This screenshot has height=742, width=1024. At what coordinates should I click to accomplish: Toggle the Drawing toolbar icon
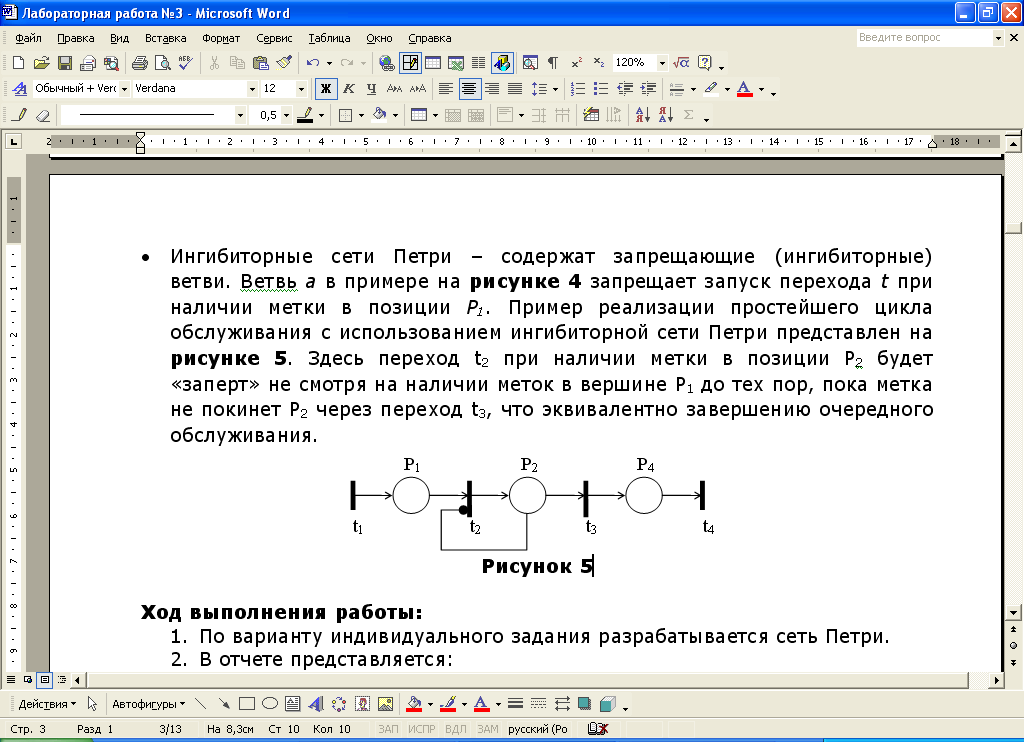(x=502, y=63)
